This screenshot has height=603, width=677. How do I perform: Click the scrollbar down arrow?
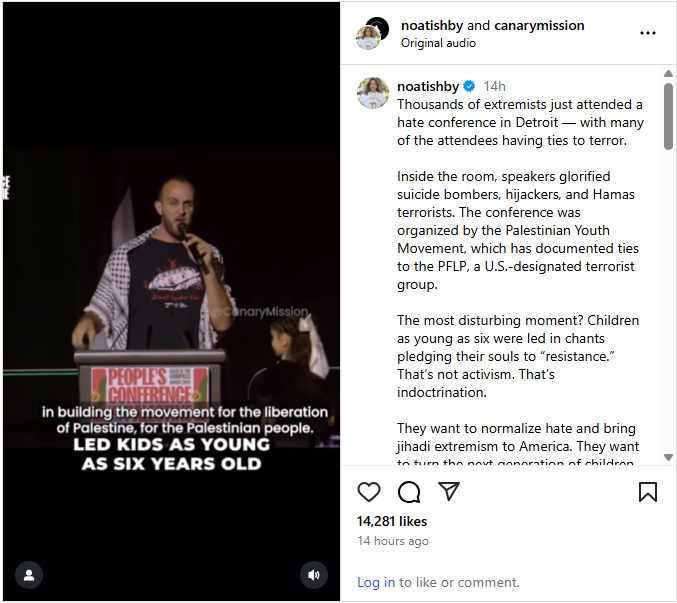click(x=668, y=457)
